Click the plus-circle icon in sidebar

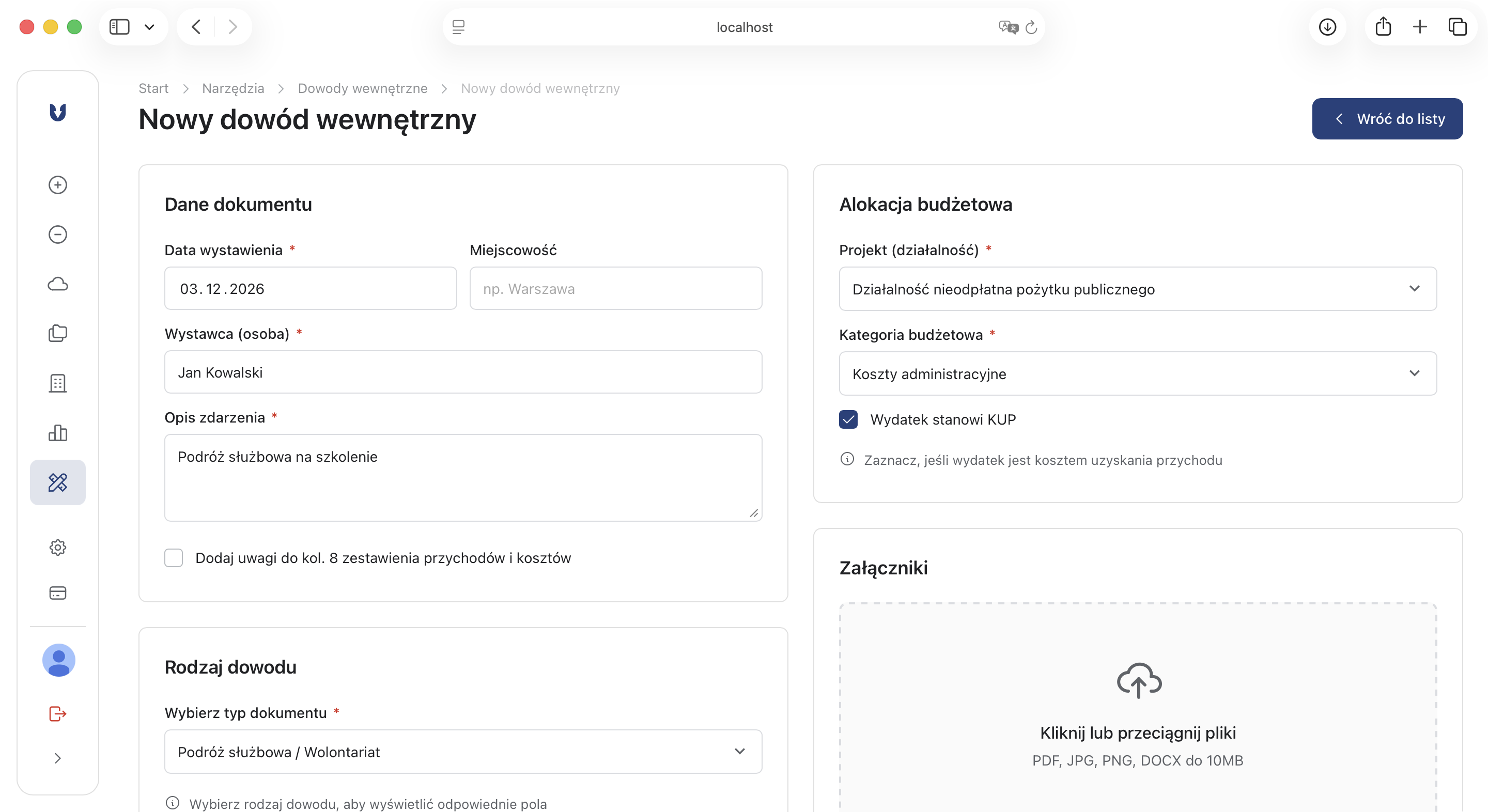point(58,185)
